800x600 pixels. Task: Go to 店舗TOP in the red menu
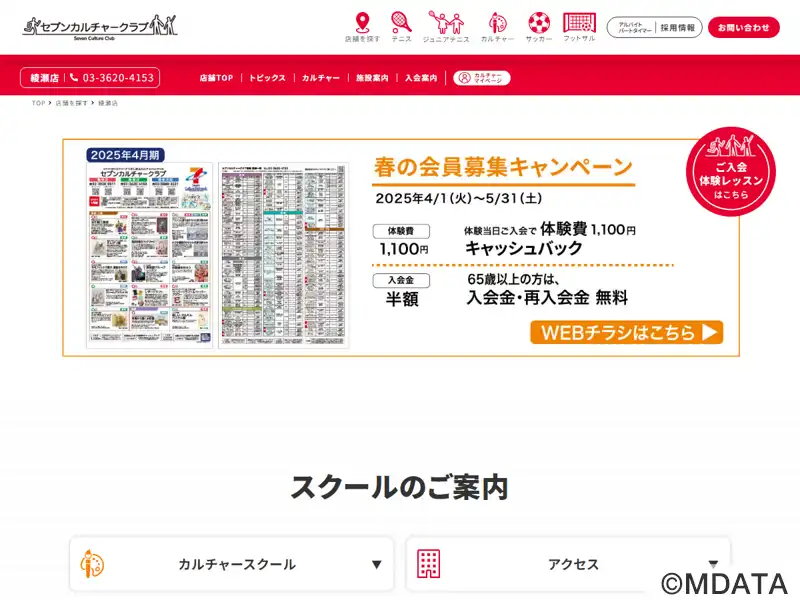pos(216,78)
